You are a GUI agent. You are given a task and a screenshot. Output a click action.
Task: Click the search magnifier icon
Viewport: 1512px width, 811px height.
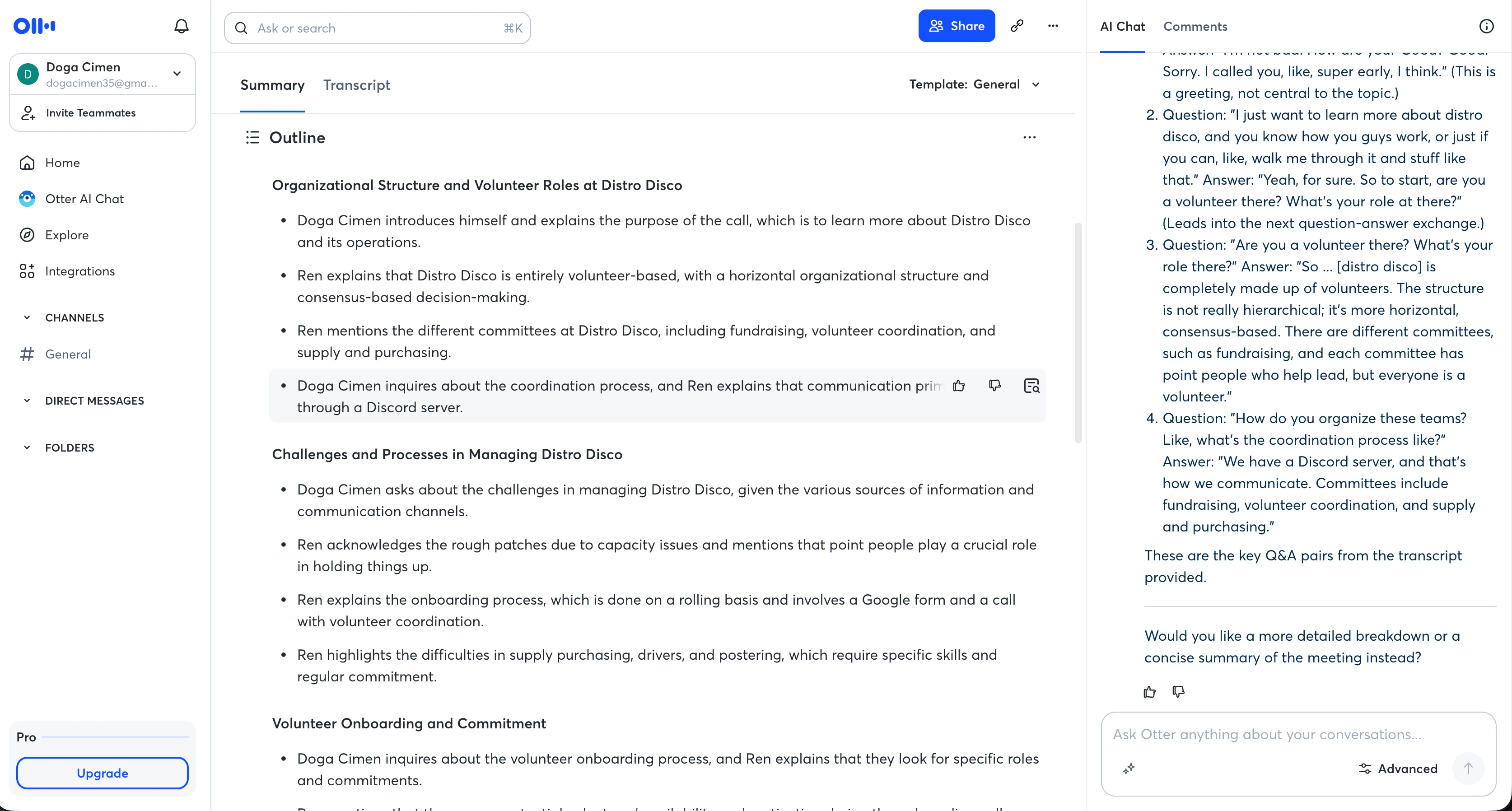(x=241, y=28)
